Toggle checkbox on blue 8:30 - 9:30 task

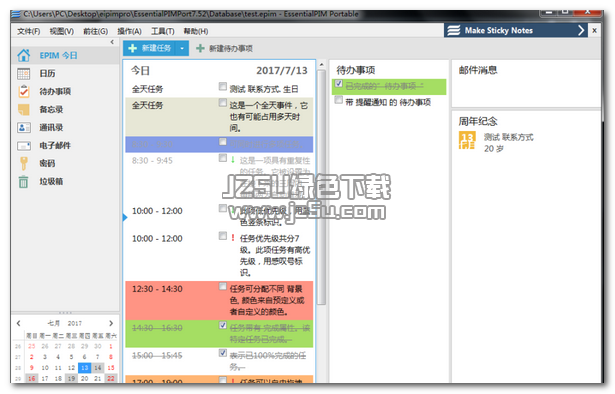[222, 142]
